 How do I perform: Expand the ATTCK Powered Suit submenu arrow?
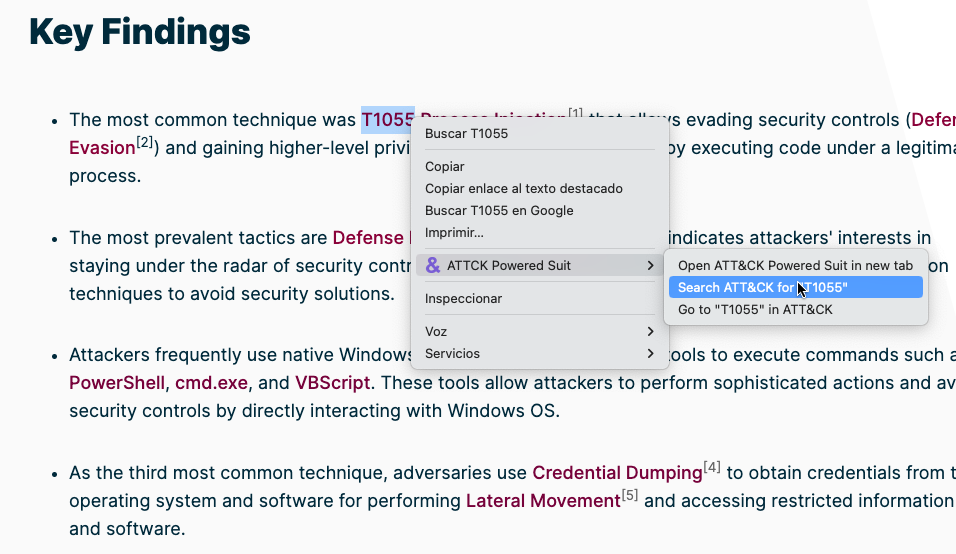point(650,266)
